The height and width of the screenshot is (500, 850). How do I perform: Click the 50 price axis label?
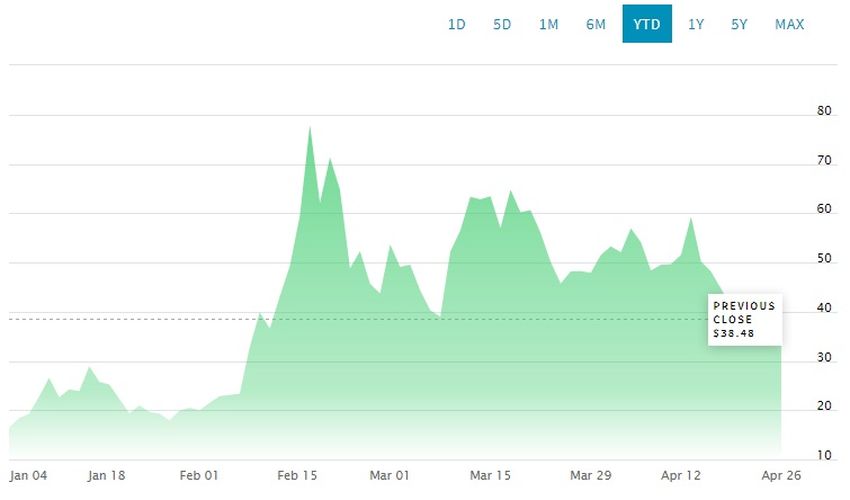(x=824, y=259)
